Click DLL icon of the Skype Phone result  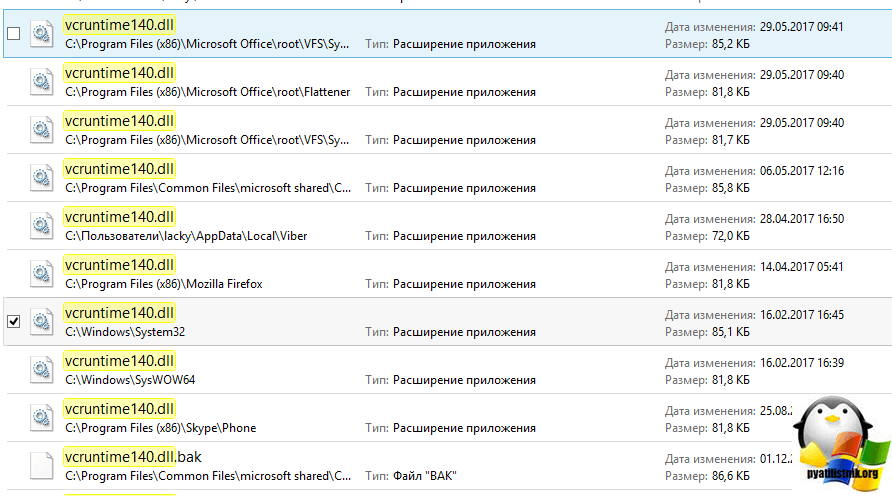click(42, 418)
